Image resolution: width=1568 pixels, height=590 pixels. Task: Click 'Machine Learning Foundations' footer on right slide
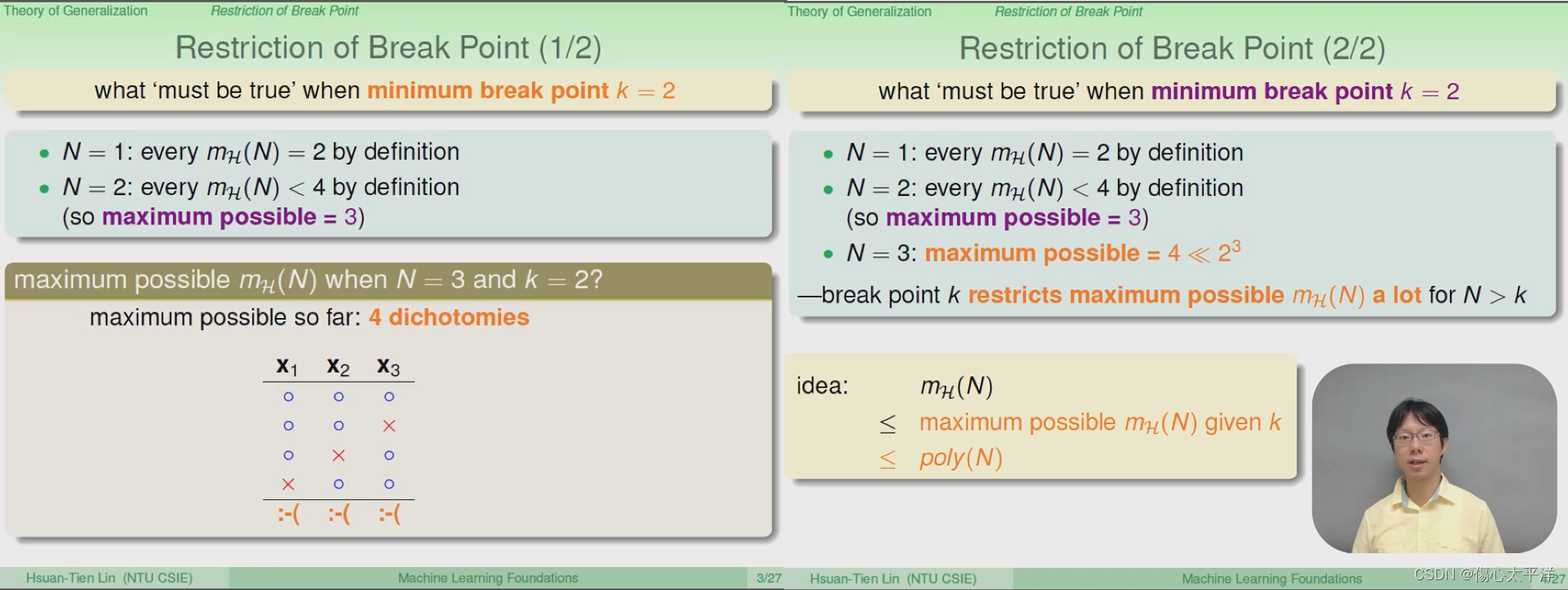pos(1272,579)
